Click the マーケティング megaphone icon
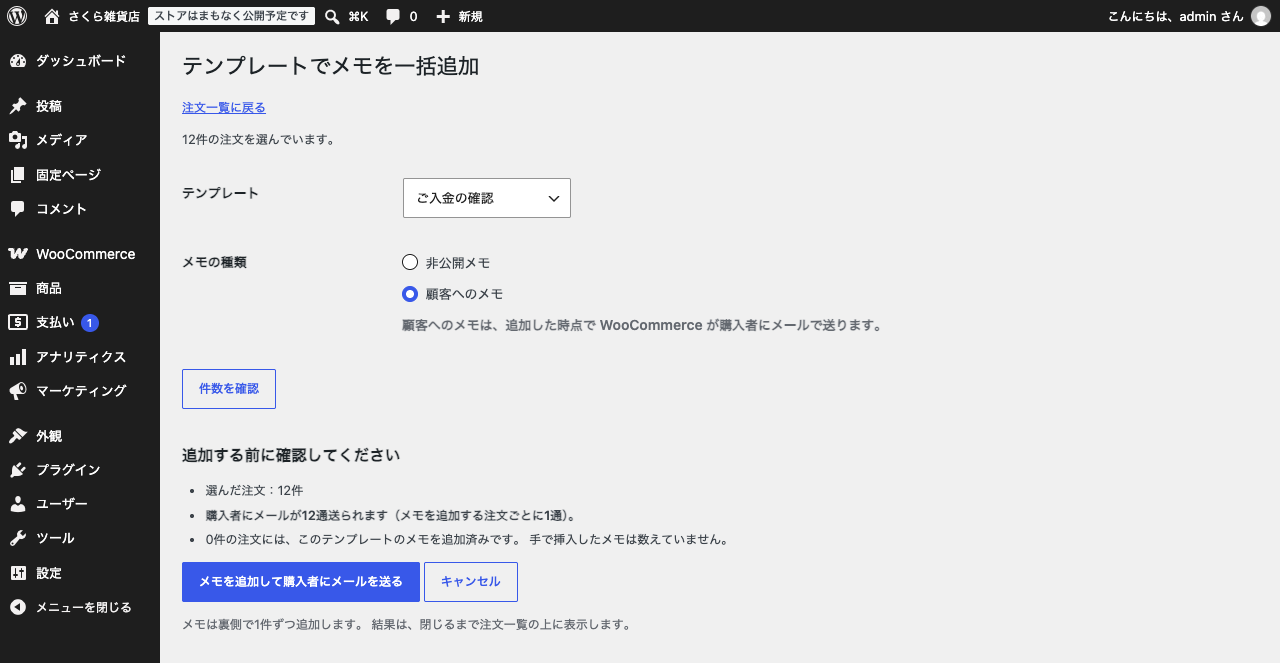The width and height of the screenshot is (1280, 663). [x=18, y=391]
